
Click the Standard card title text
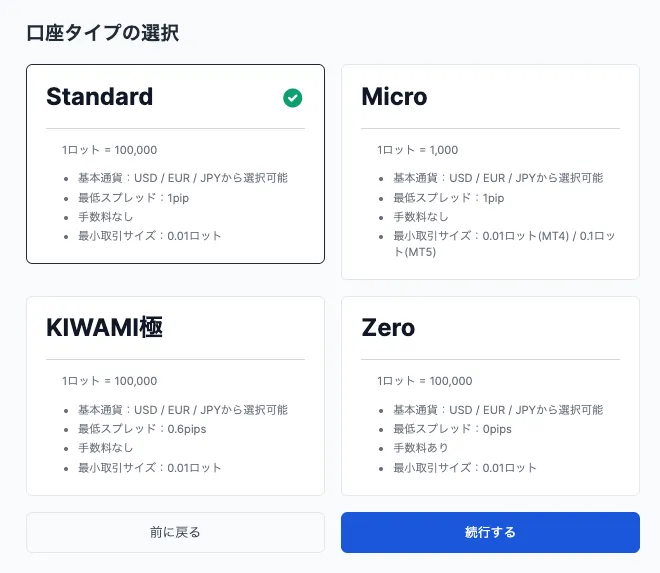(x=100, y=97)
